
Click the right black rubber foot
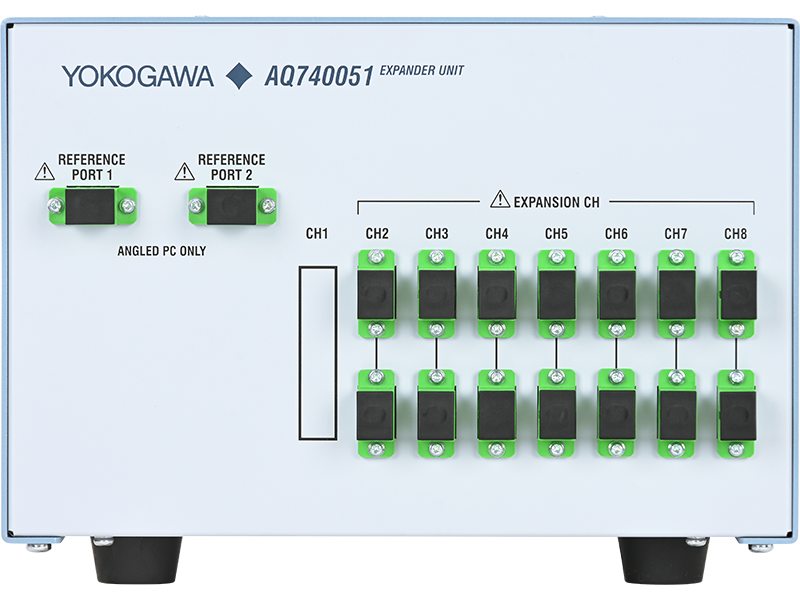[664, 560]
